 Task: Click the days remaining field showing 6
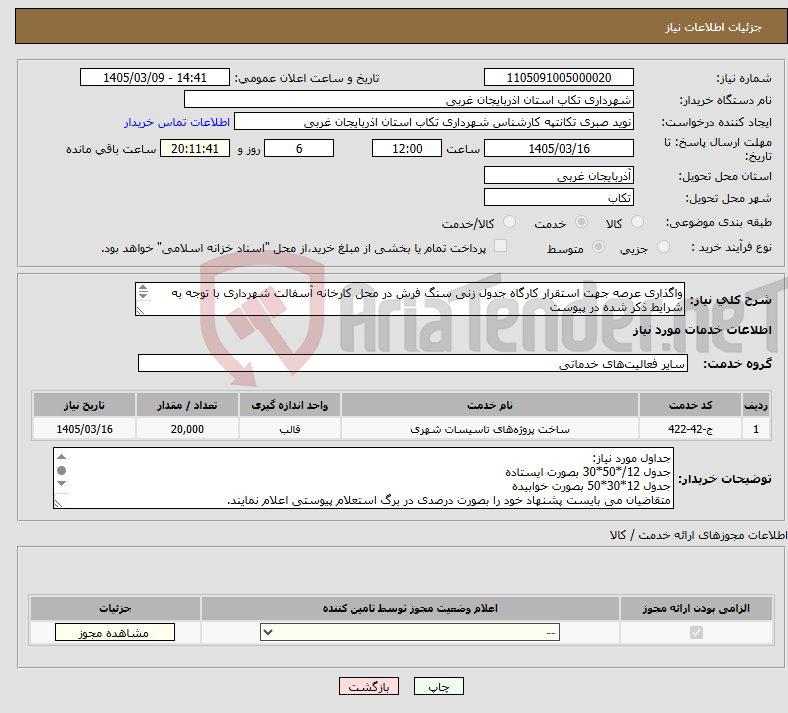point(299,149)
